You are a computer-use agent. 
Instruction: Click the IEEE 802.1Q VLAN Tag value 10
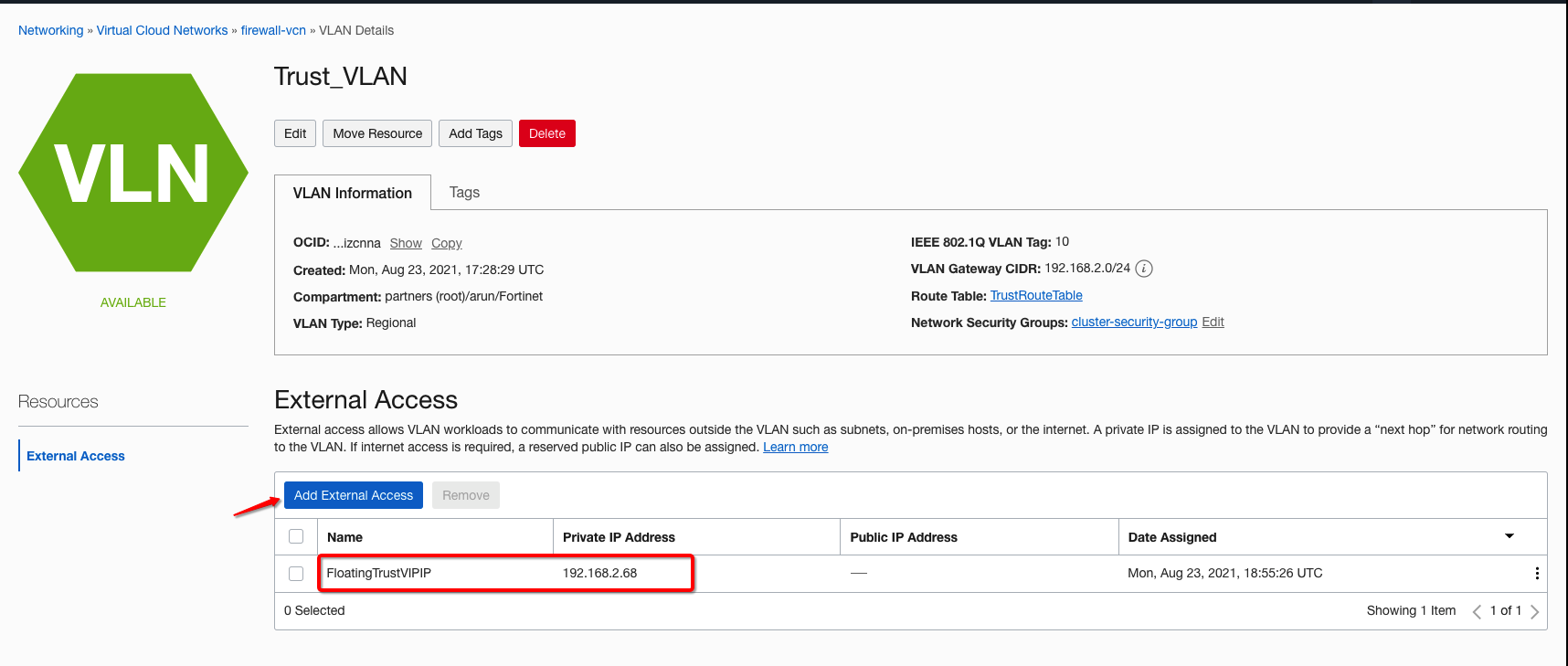click(x=1062, y=241)
